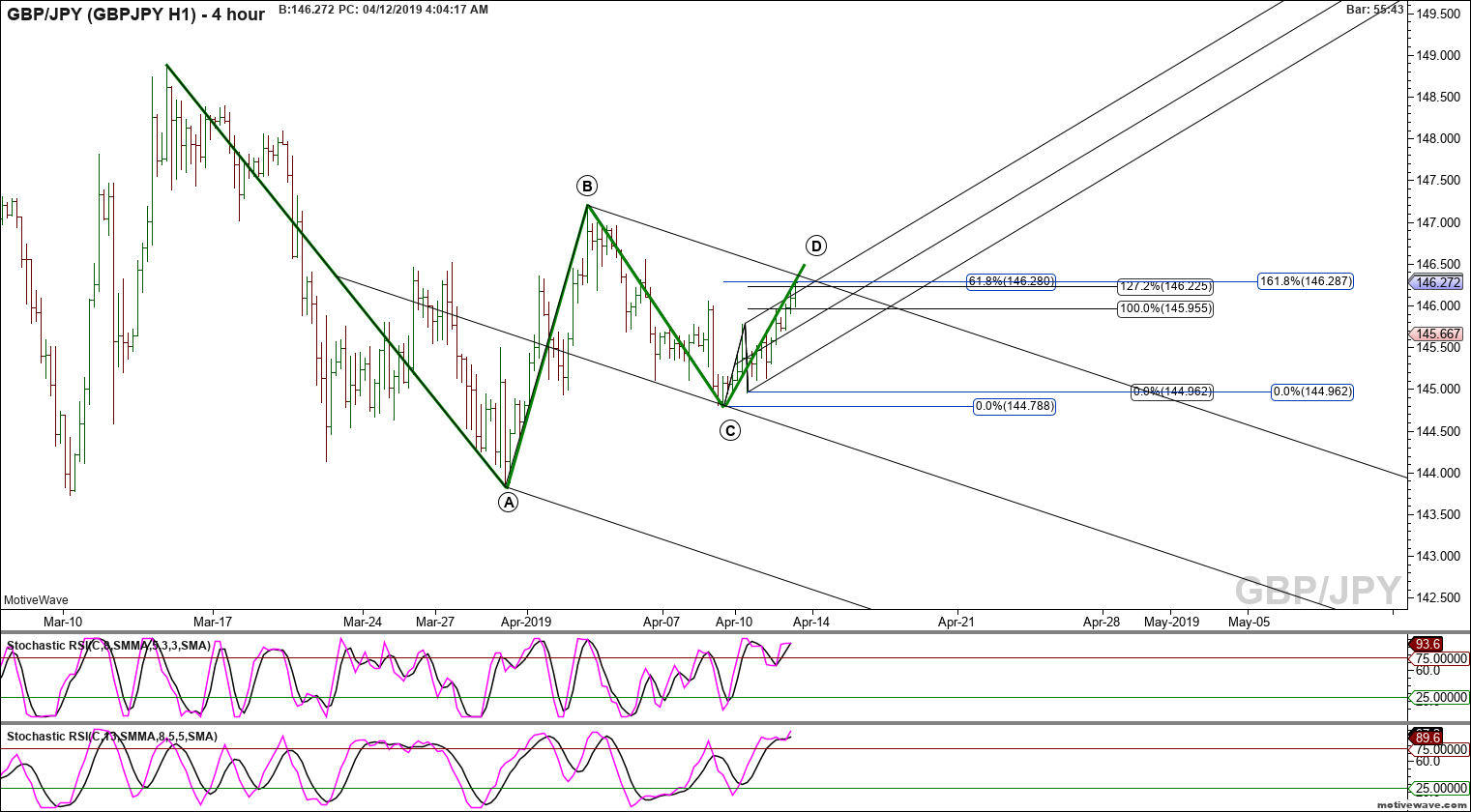This screenshot has width=1471, height=812.
Task: Click the Apr-21 date on time axis
Action: (956, 622)
